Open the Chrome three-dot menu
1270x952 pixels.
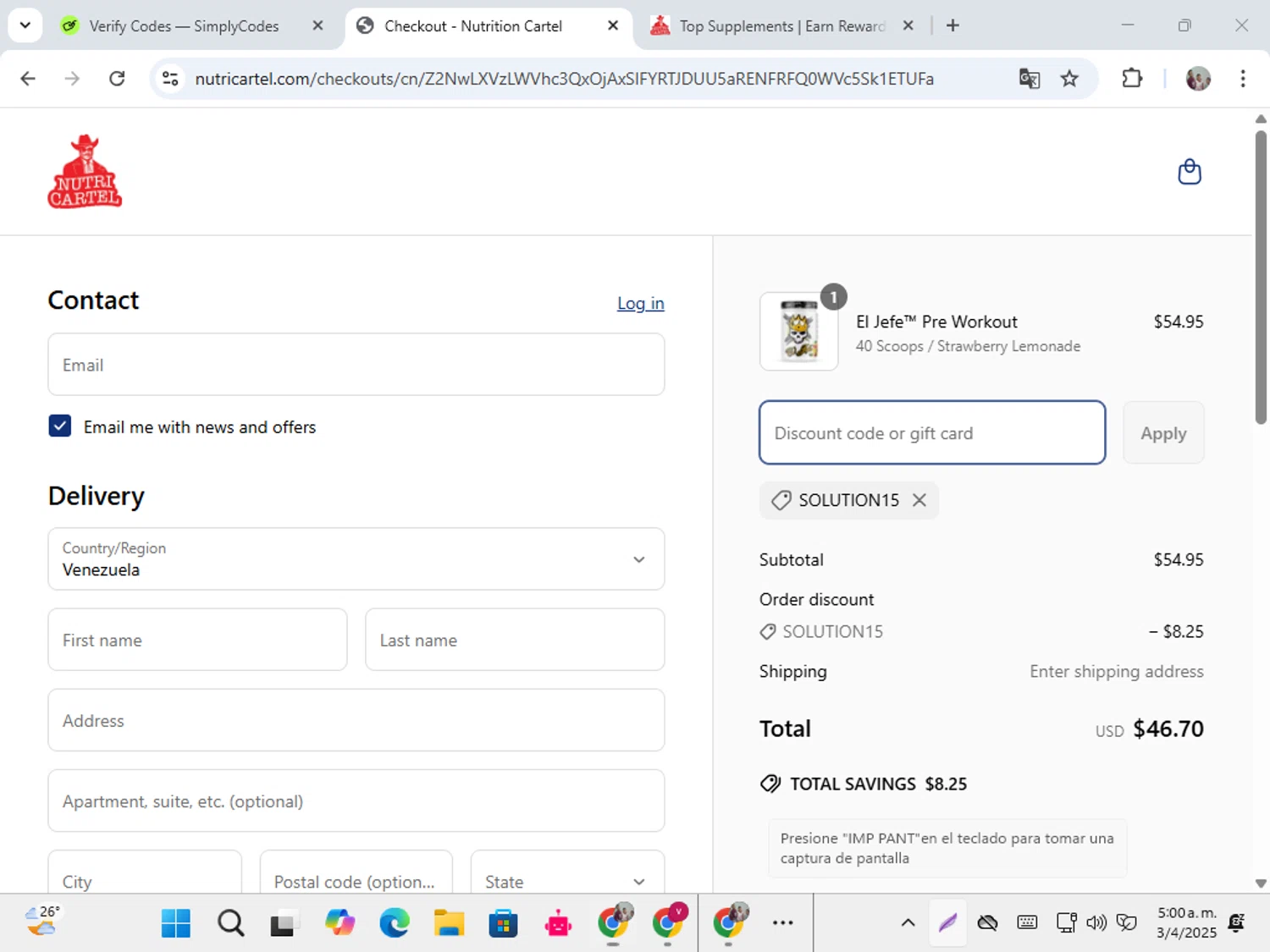point(1243,79)
